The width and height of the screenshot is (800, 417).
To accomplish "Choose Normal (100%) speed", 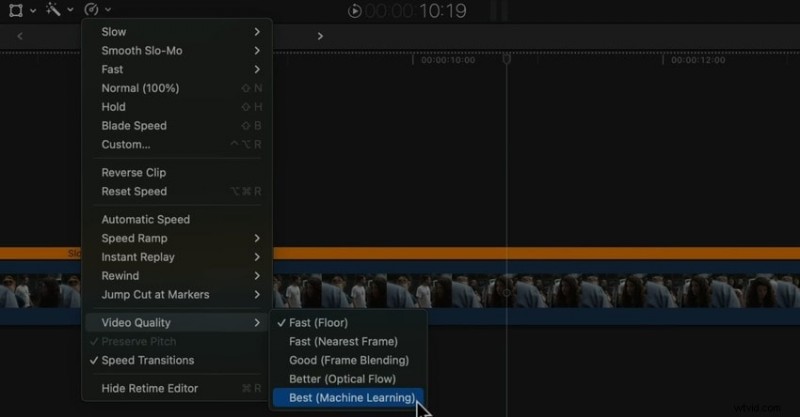I will pyautogui.click(x=177, y=88).
